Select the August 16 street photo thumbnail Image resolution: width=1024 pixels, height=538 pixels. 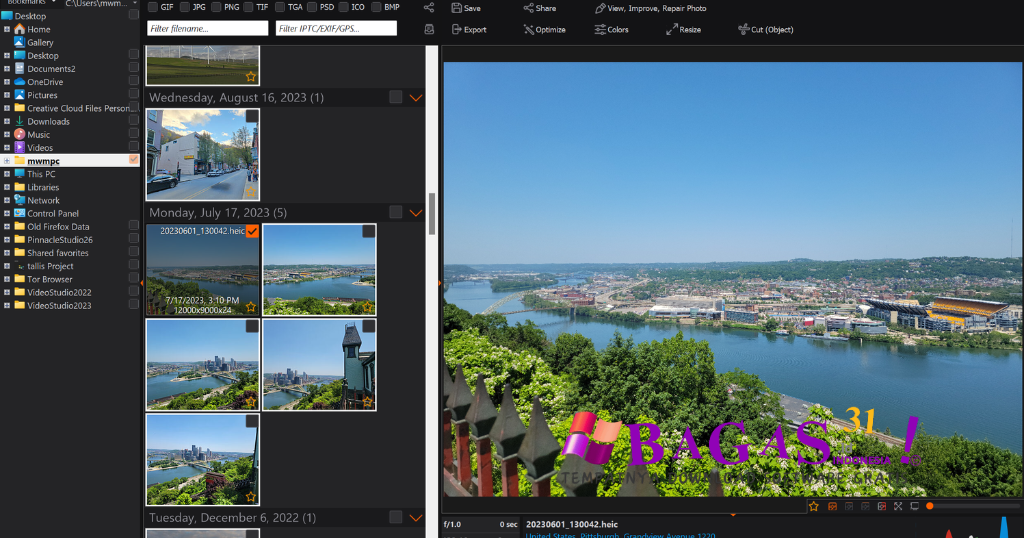[202, 154]
